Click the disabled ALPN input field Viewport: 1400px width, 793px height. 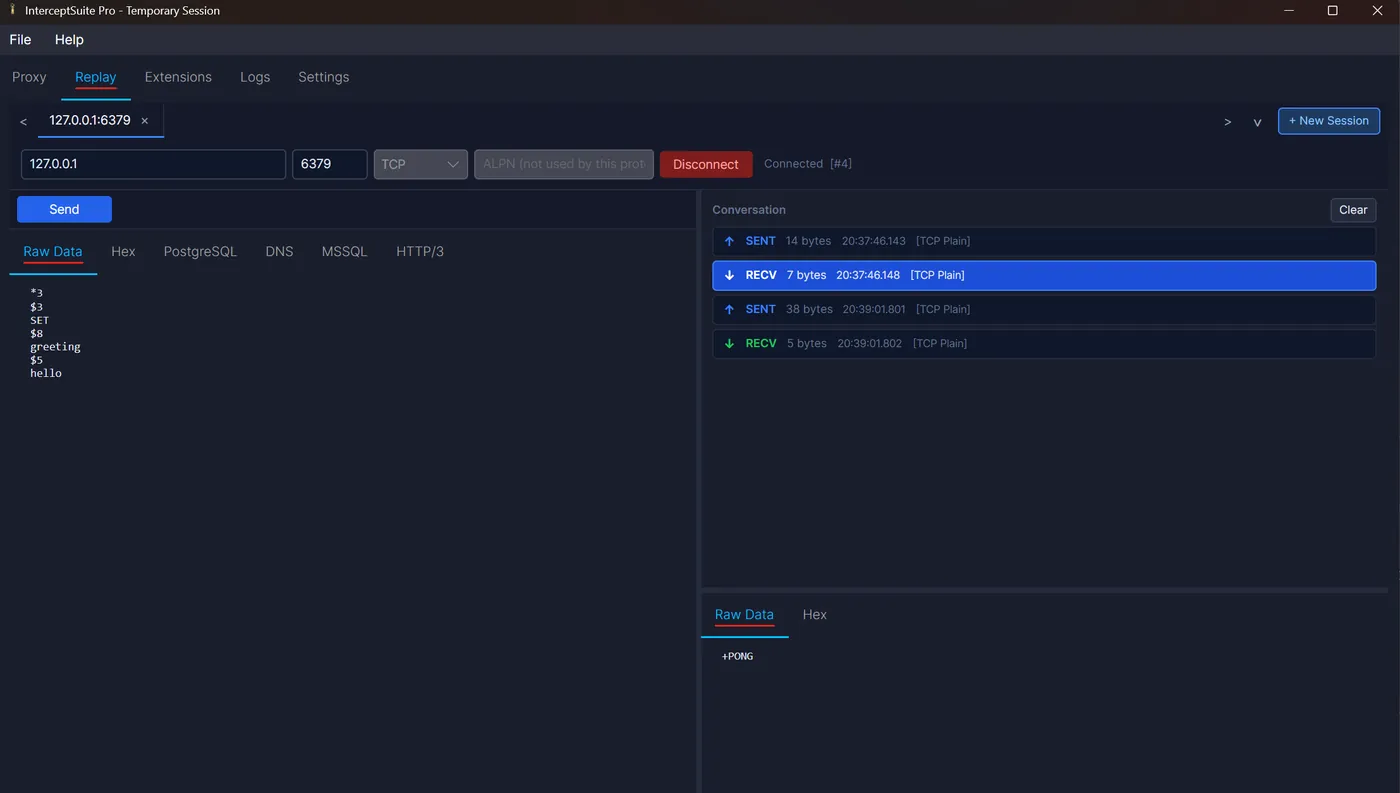pos(564,164)
